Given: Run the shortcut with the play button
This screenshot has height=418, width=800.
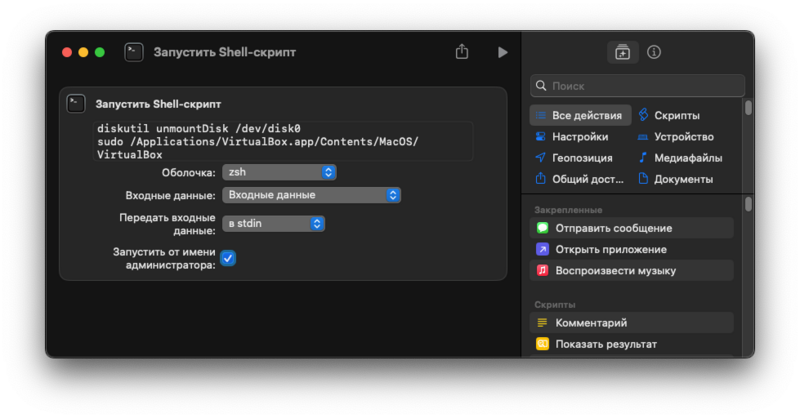Looking at the screenshot, I should (x=503, y=52).
